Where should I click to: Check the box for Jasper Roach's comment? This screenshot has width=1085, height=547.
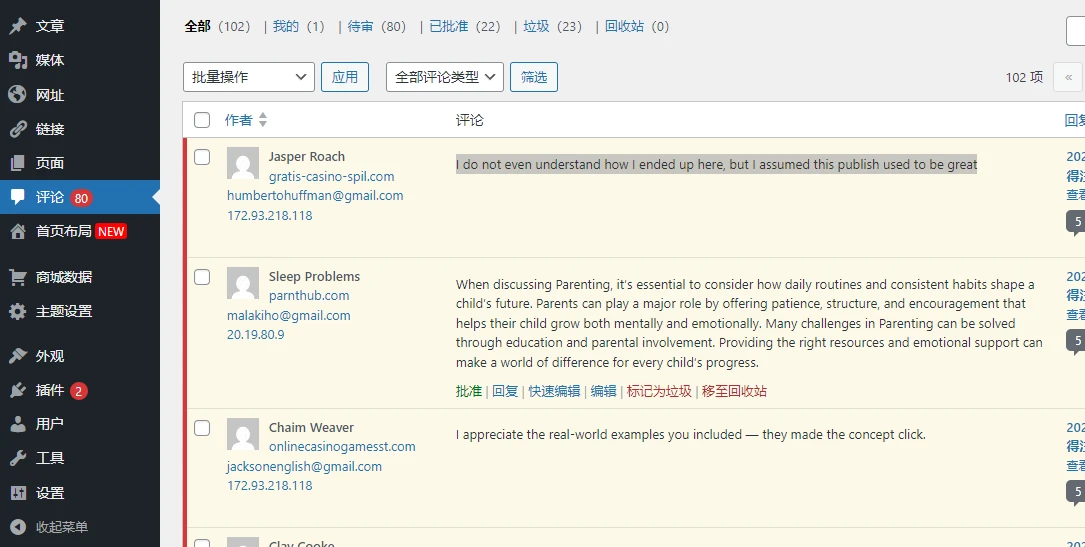202,157
